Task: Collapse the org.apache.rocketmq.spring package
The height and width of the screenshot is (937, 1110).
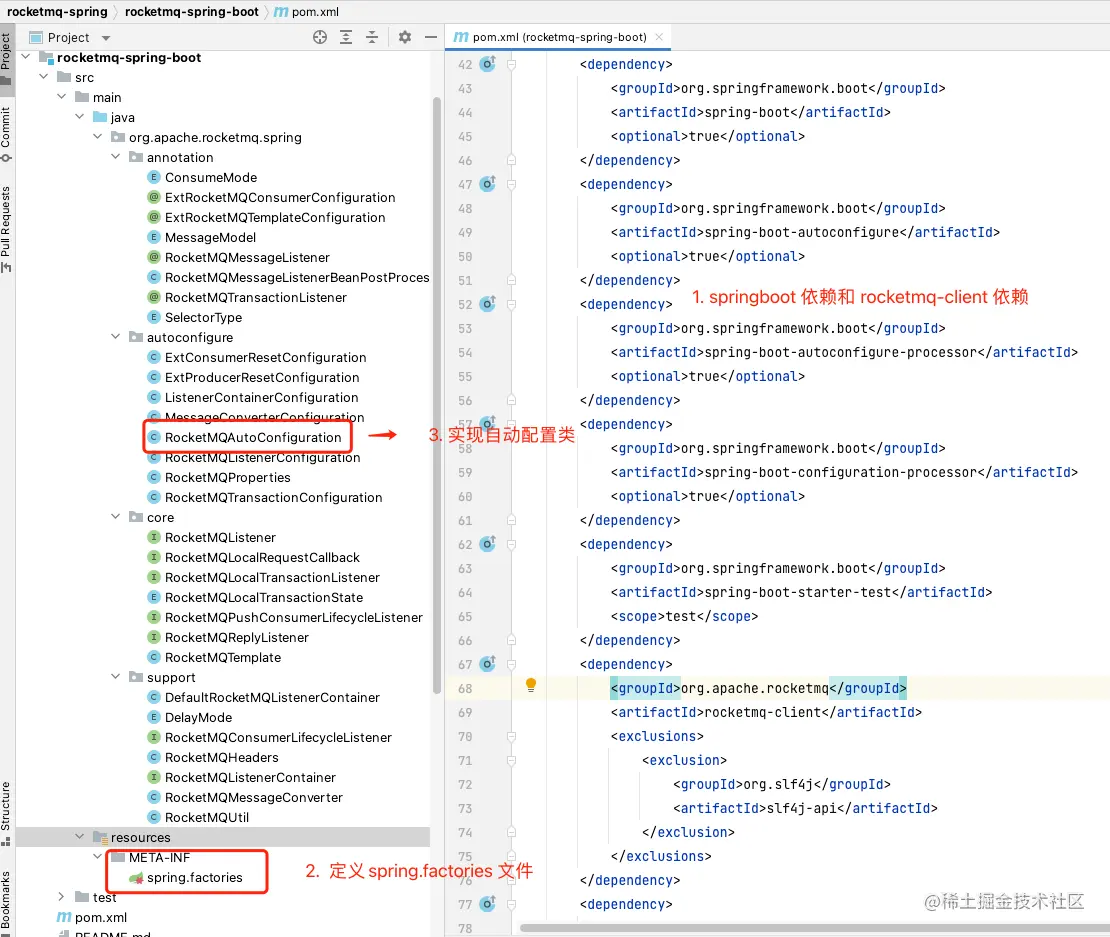Action: click(x=98, y=136)
